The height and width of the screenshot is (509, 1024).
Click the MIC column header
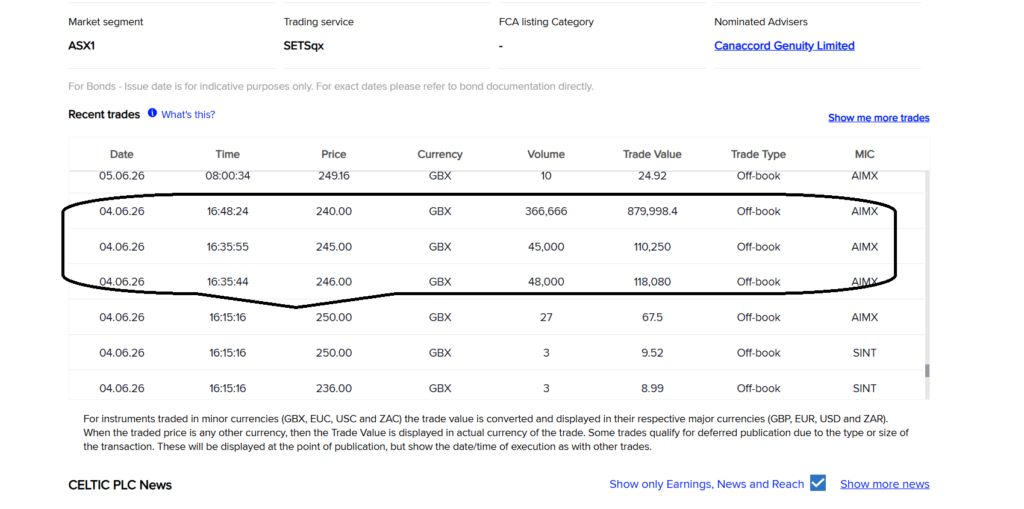point(865,154)
